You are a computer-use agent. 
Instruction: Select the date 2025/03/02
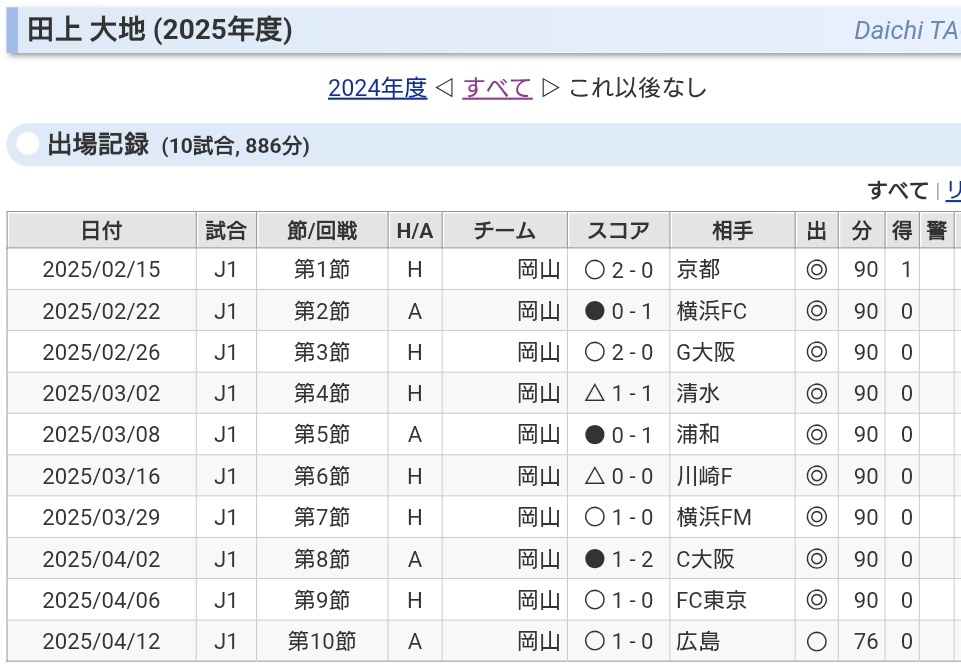pos(102,393)
